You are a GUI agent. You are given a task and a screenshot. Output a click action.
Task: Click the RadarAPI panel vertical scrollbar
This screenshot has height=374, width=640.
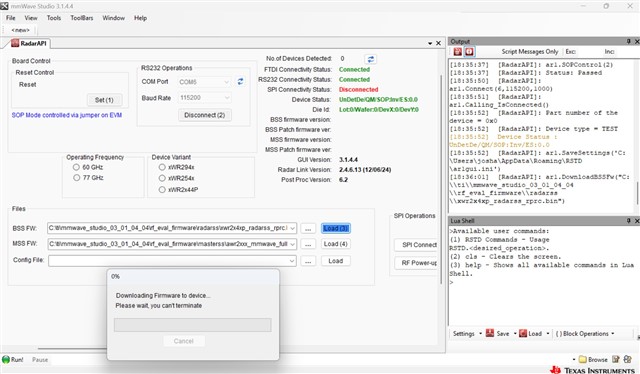(x=440, y=180)
